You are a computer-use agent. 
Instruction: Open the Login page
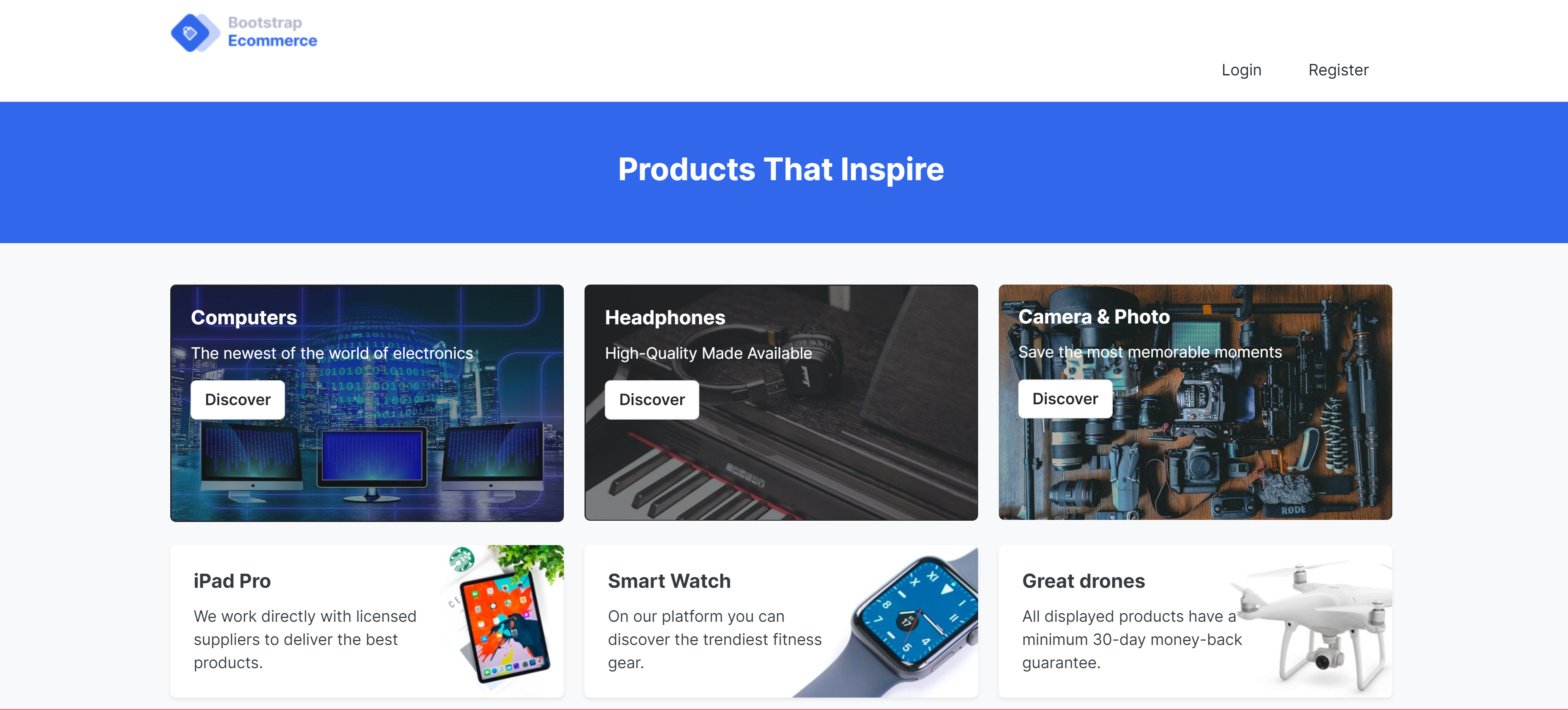point(1241,70)
